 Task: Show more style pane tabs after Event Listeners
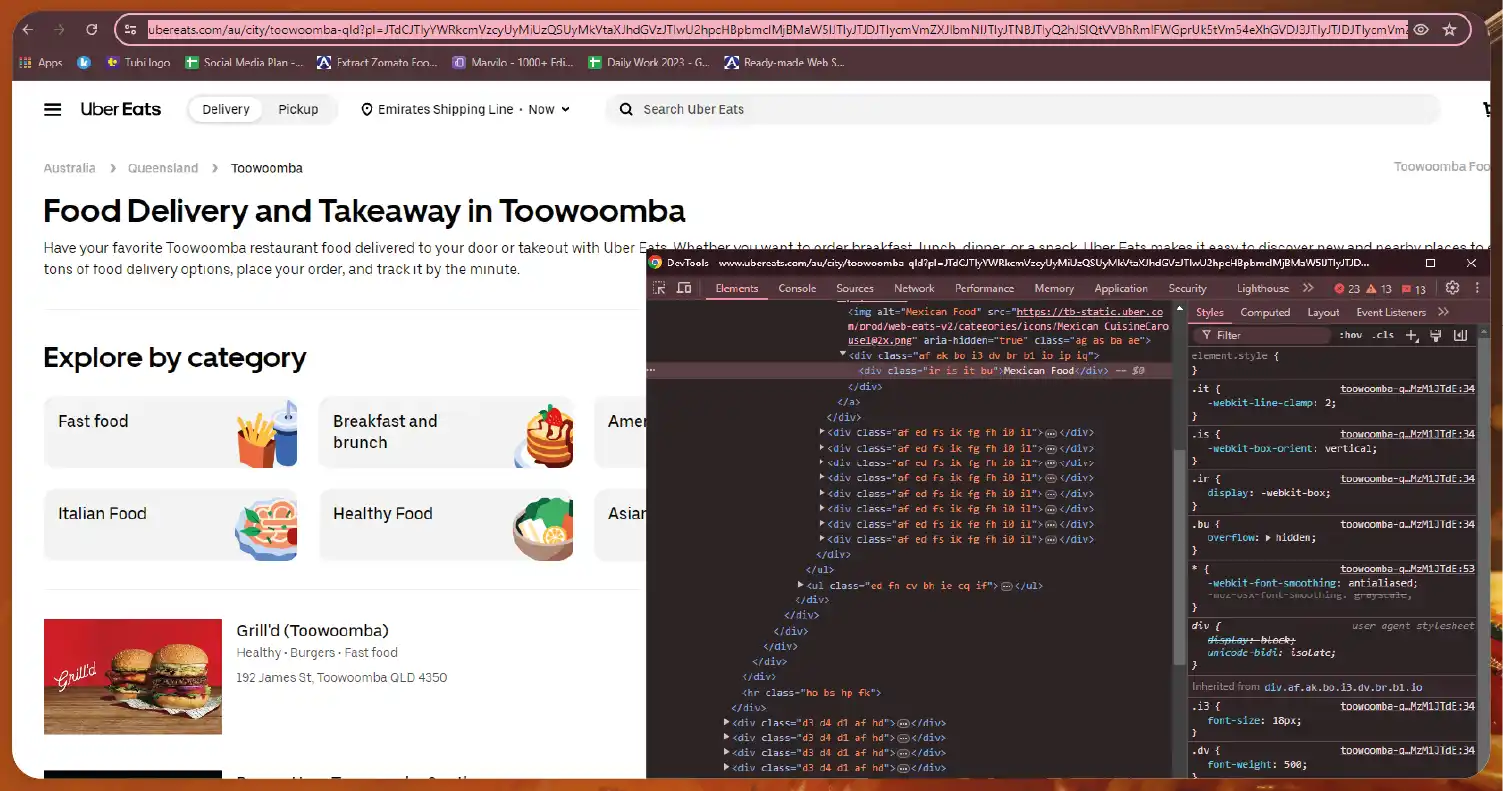(1443, 312)
